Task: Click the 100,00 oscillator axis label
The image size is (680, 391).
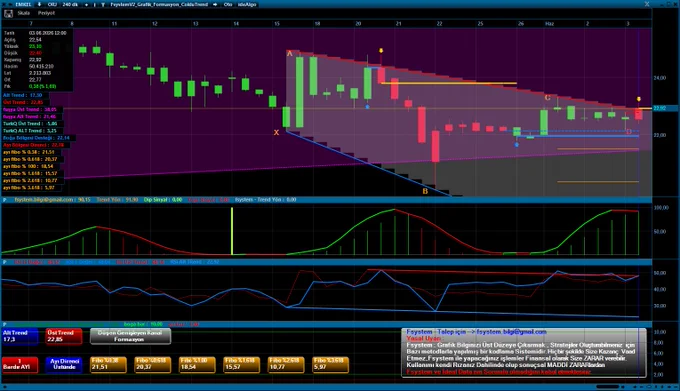Action: point(661,208)
